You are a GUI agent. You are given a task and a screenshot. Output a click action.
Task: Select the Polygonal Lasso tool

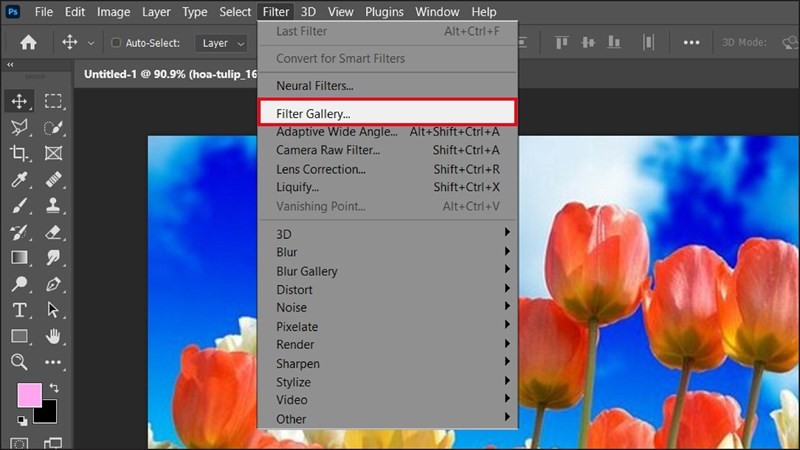pyautogui.click(x=19, y=127)
